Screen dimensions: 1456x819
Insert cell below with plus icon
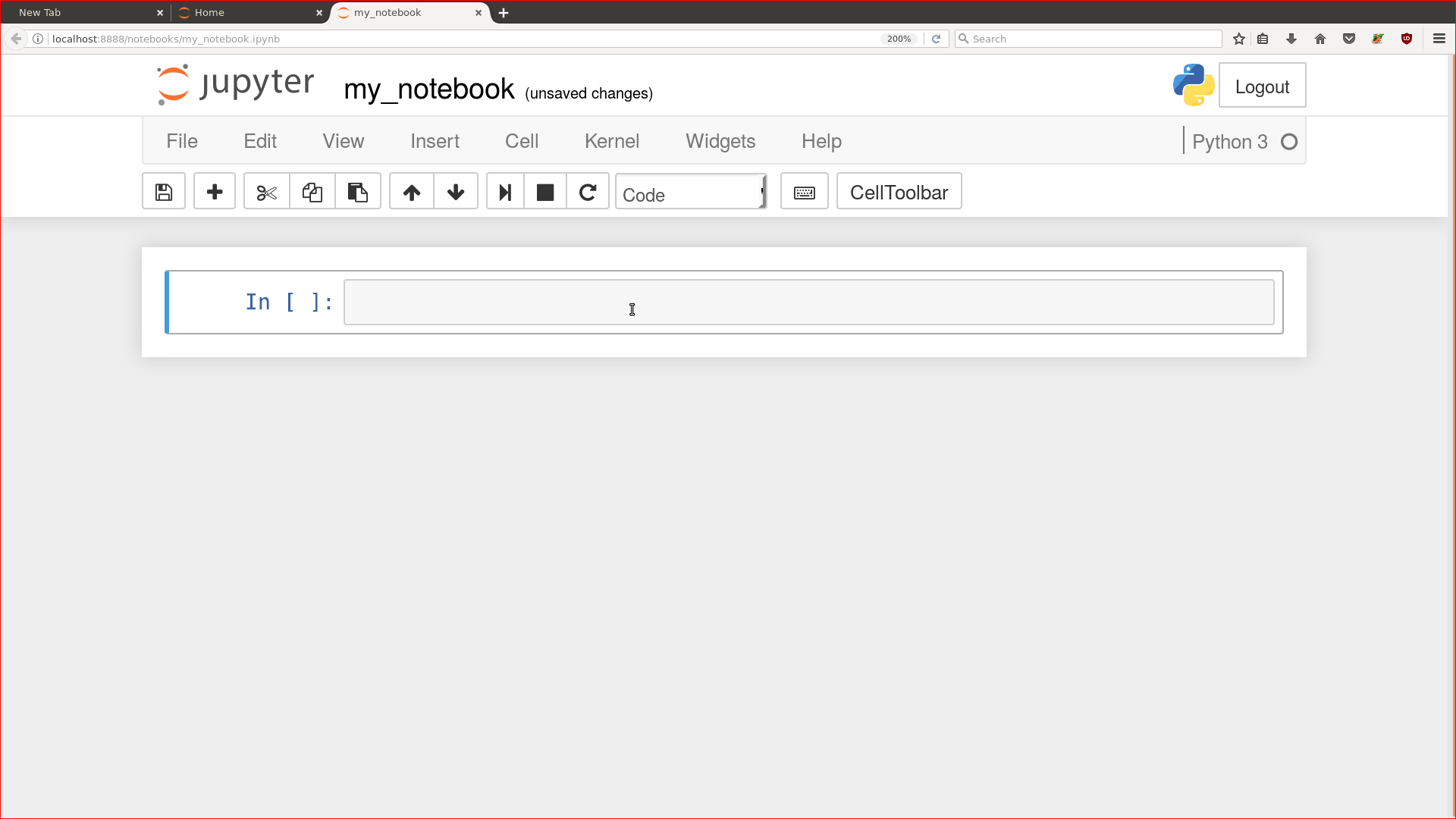(215, 192)
